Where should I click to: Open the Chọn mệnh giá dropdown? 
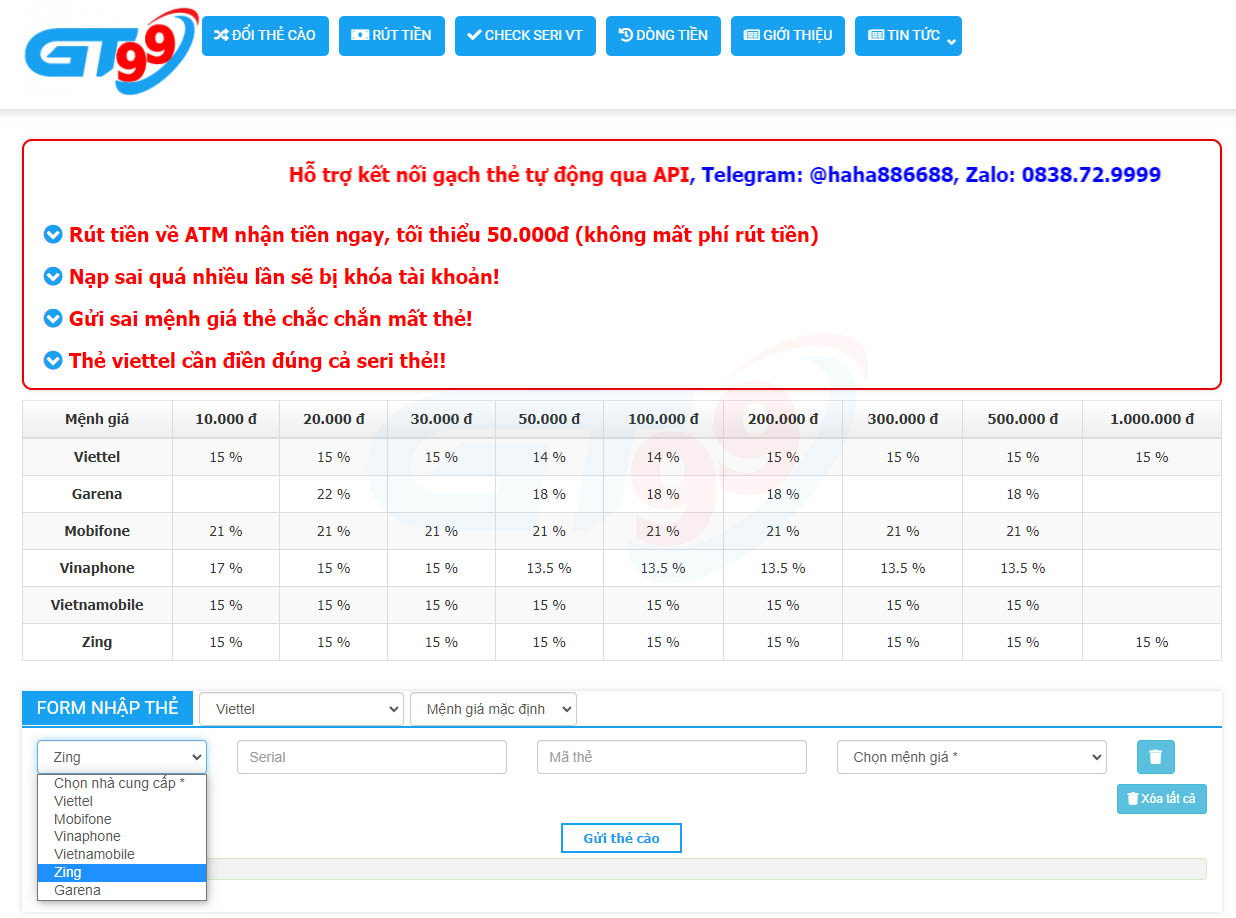click(972, 757)
